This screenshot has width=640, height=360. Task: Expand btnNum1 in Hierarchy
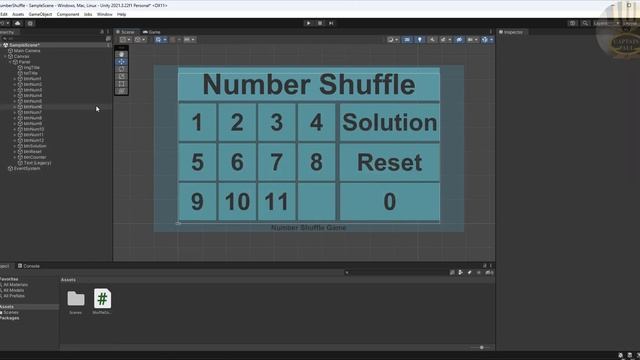point(15,79)
